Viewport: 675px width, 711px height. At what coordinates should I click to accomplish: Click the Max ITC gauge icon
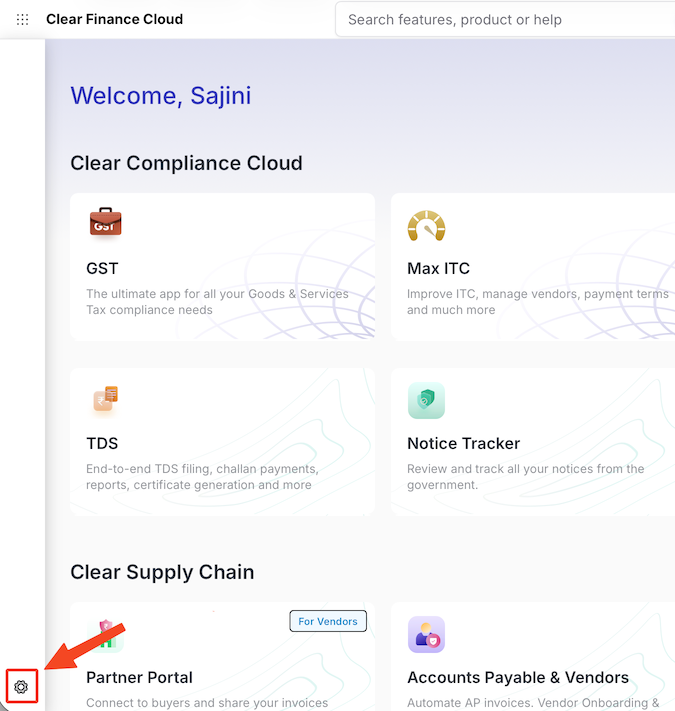pos(426,226)
